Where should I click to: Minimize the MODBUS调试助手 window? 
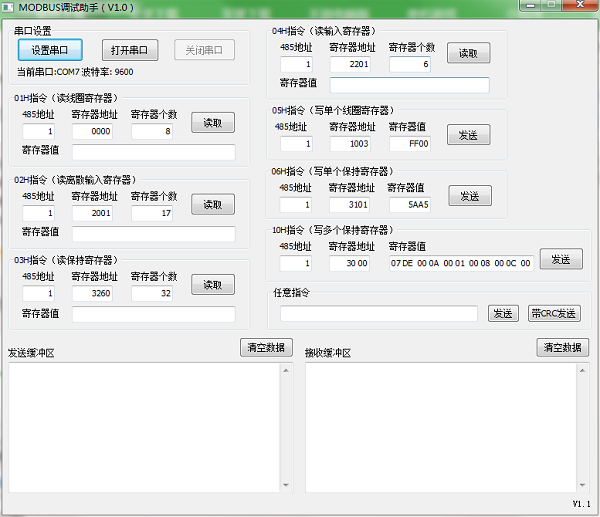click(x=530, y=5)
